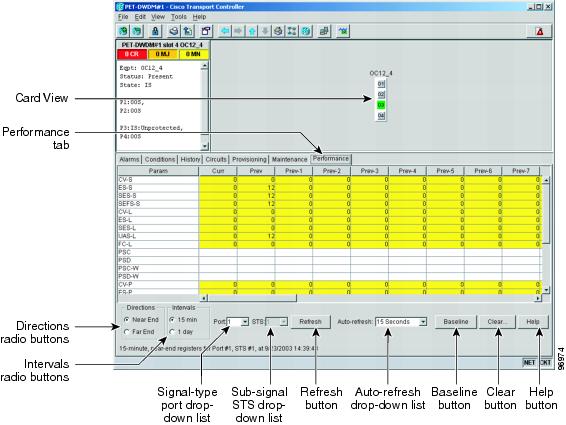Click the round globe icon after network view
The image size is (566, 425).
pyautogui.click(x=306, y=31)
